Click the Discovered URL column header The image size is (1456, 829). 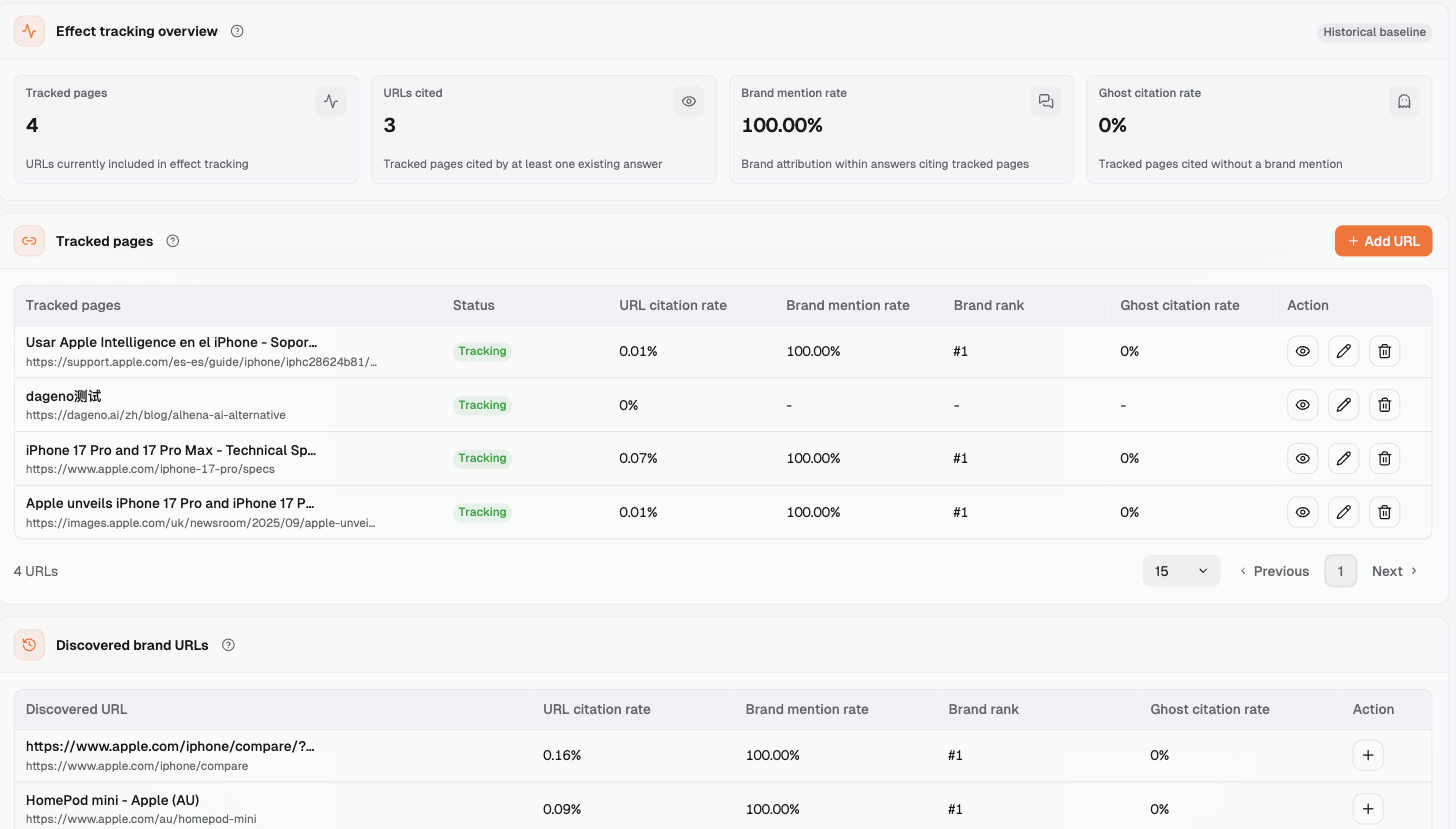(x=76, y=709)
